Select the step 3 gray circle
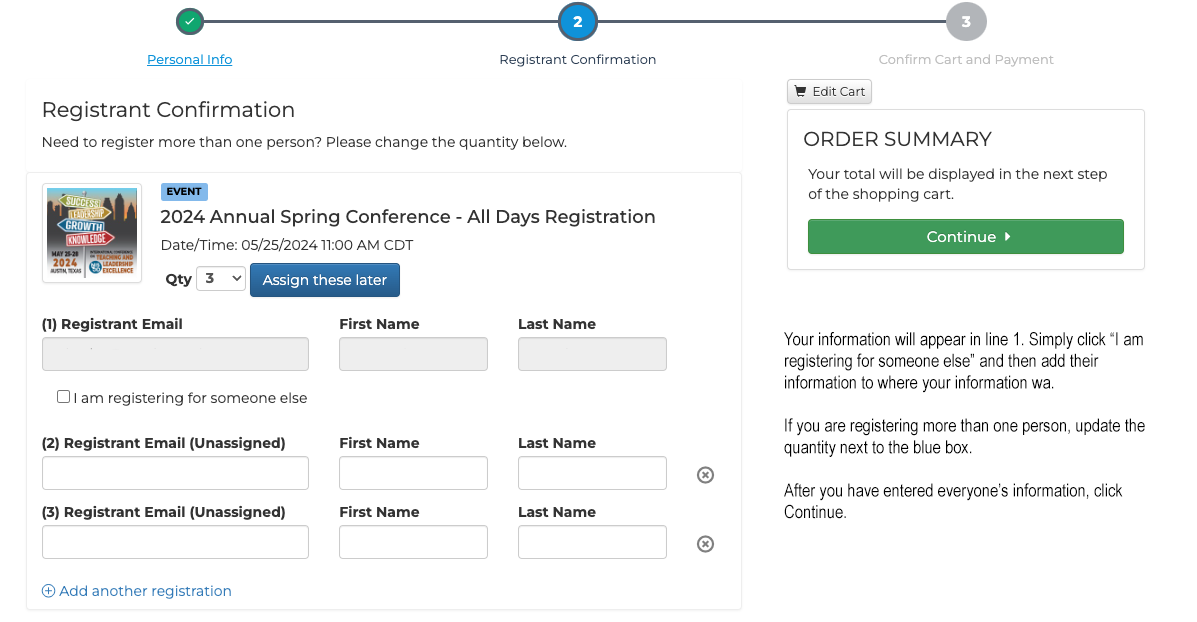Viewport: 1197px width, 622px height. click(x=966, y=20)
